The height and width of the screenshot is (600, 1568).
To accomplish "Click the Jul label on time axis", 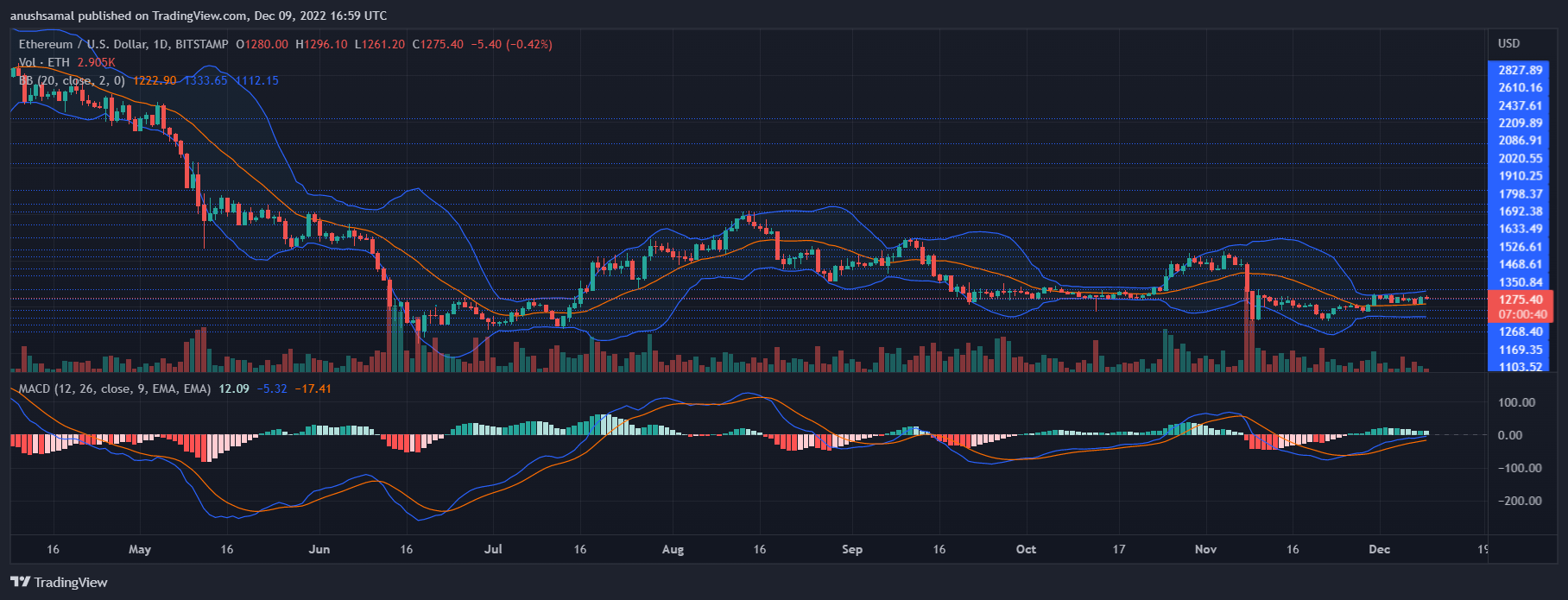I will pyautogui.click(x=493, y=549).
